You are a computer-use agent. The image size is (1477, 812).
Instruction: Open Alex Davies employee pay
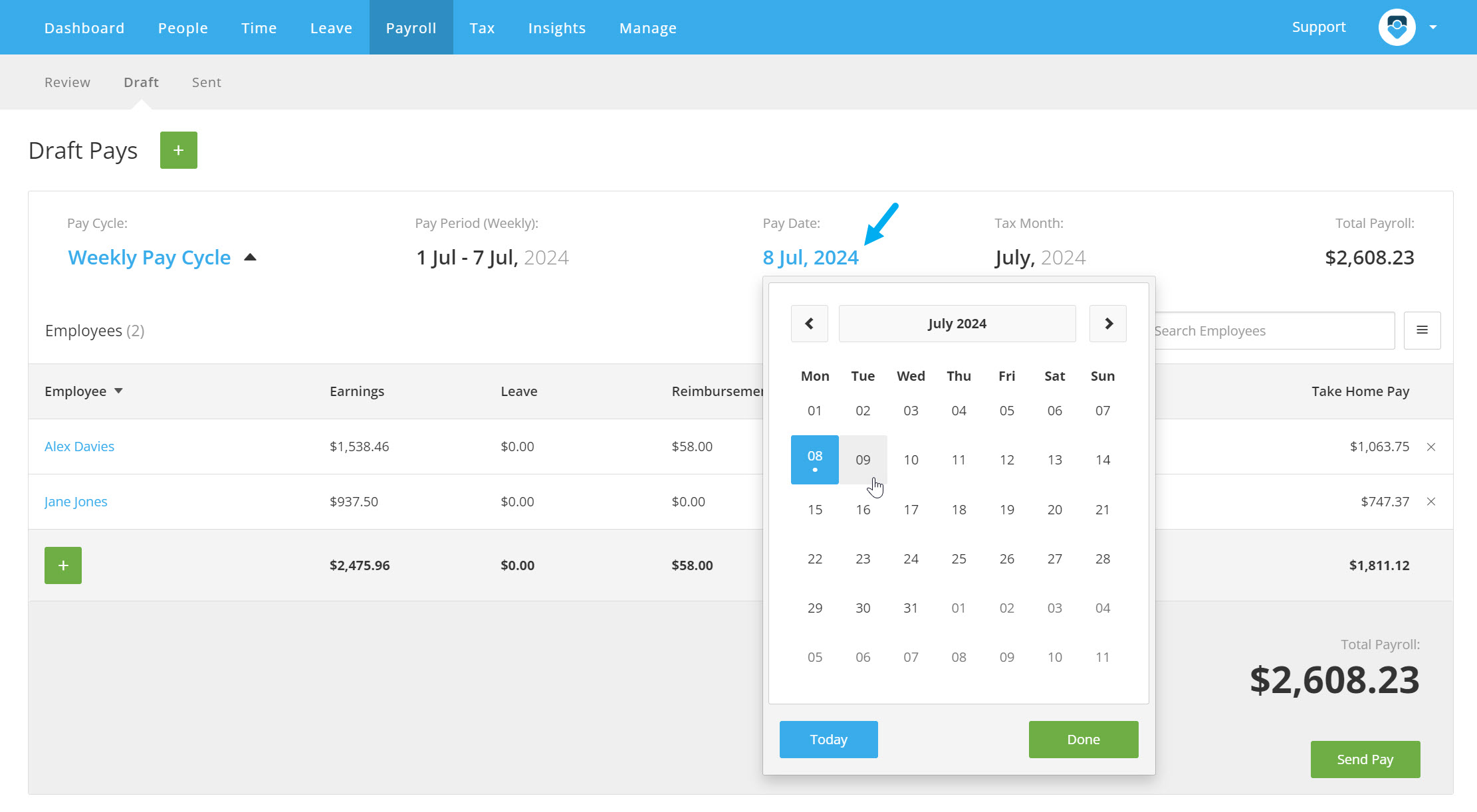click(x=79, y=447)
